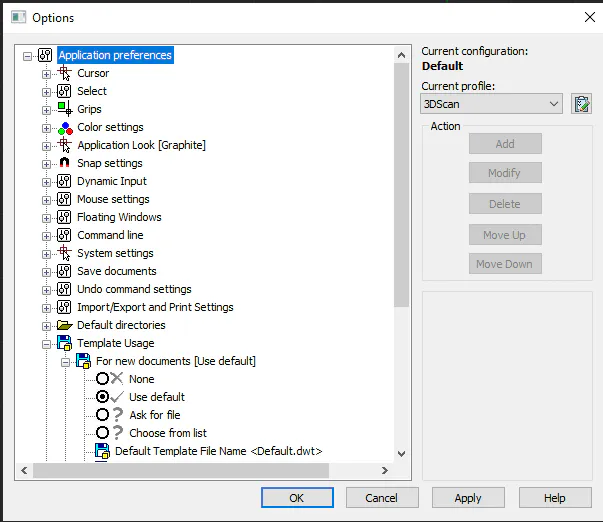Click the vertical scrollbar down arrow

401,454
